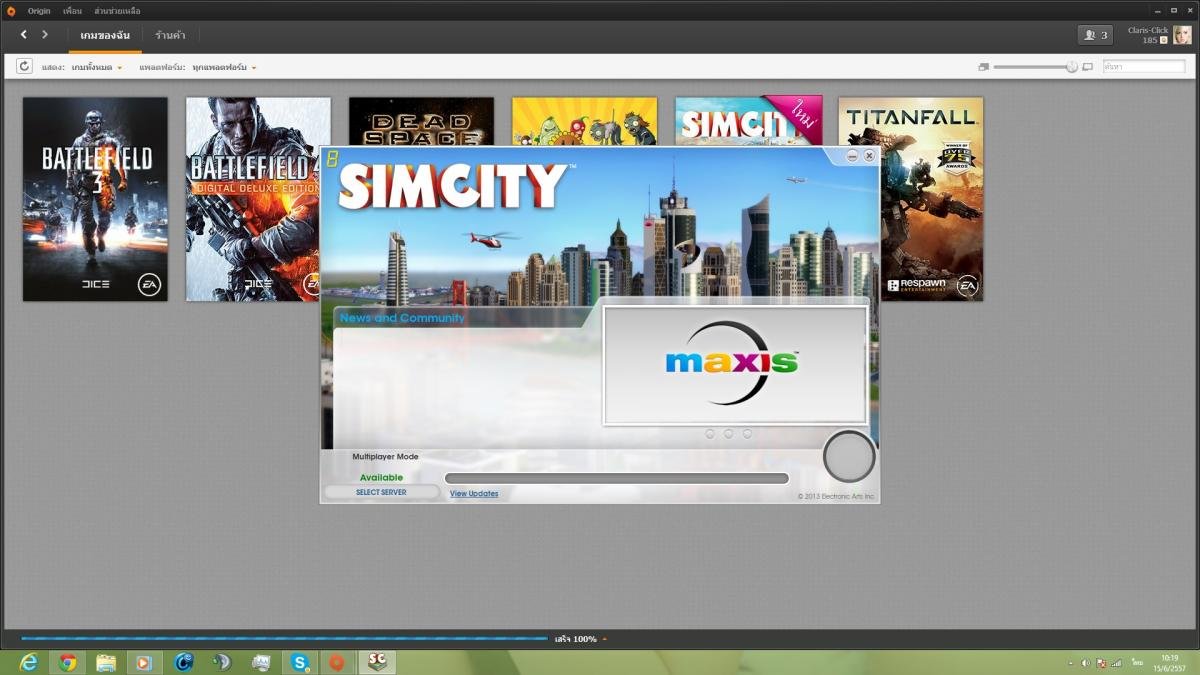The width and height of the screenshot is (1200, 675).
Task: Switch to the store tab
Action: click(170, 35)
